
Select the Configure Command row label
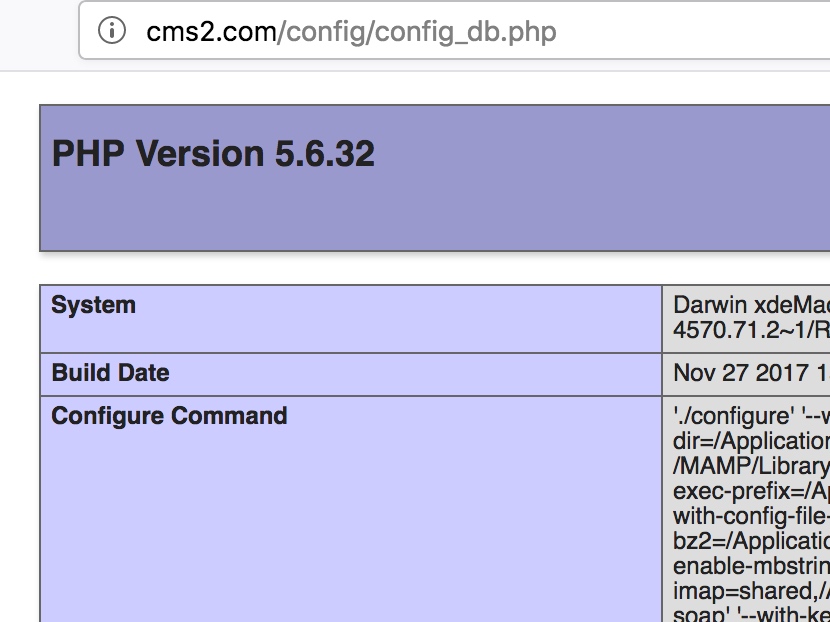click(169, 416)
